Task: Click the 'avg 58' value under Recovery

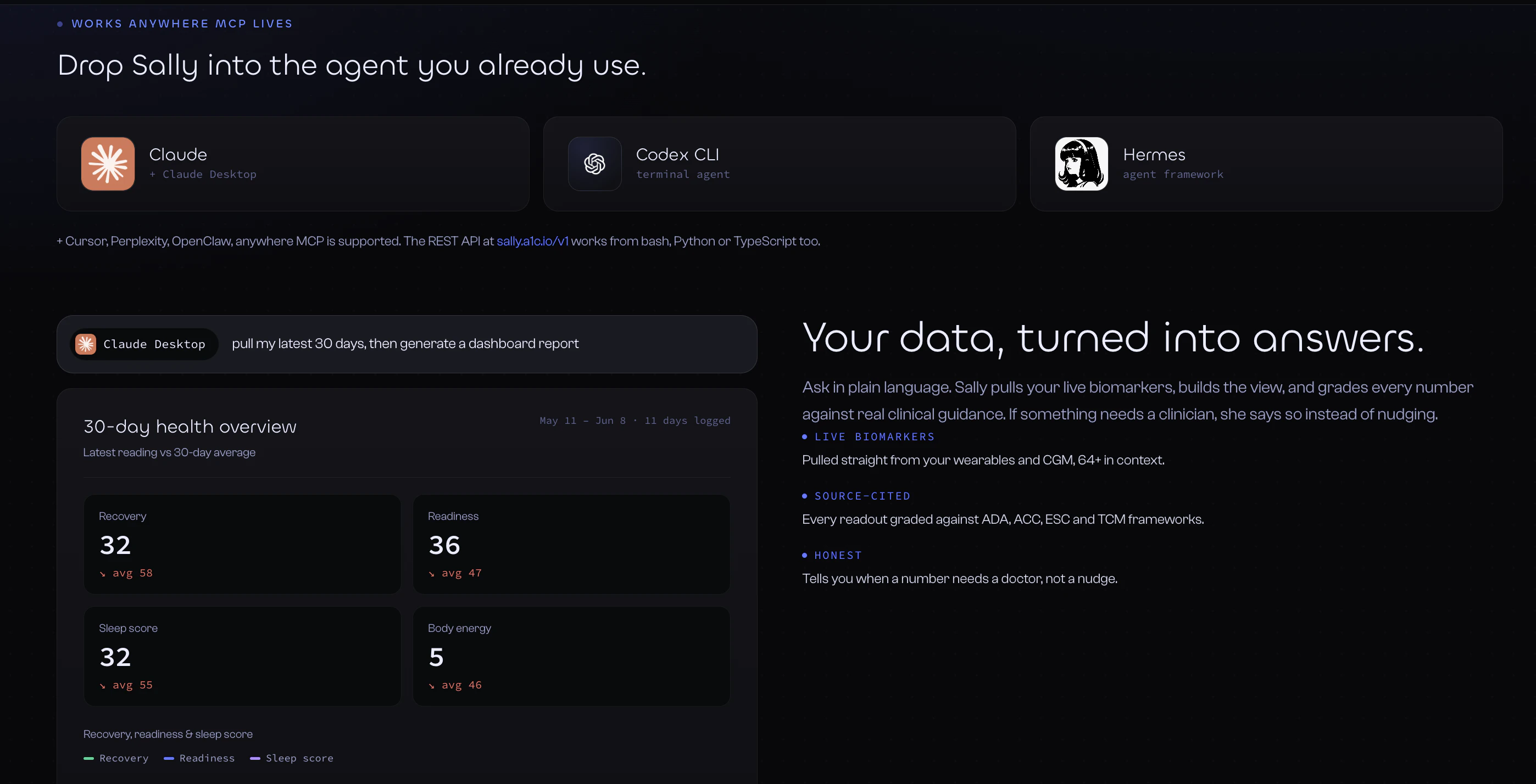Action: 132,573
